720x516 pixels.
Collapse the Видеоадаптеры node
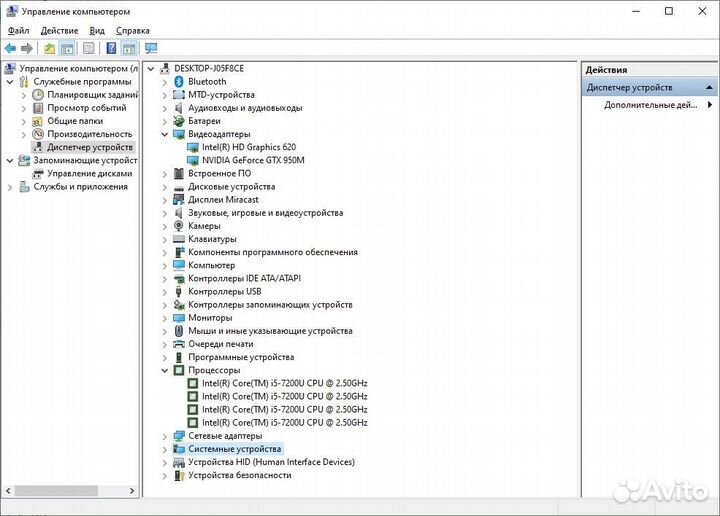164,135
